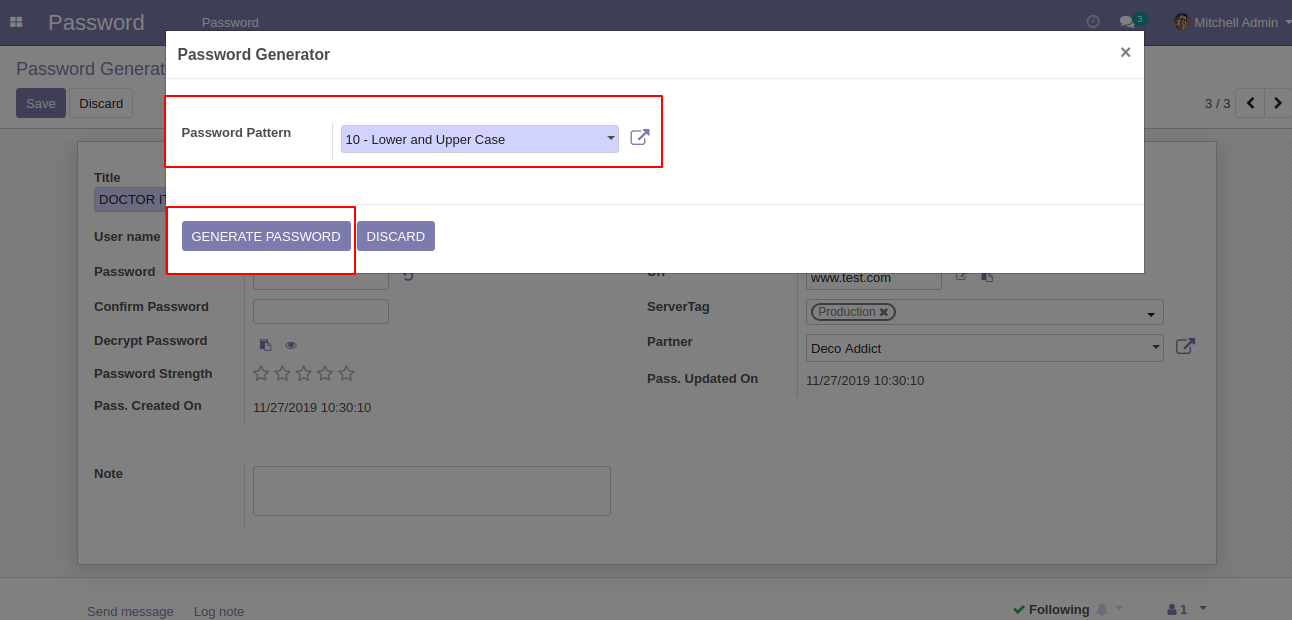
Task: Set password strength to four stars
Action: click(325, 373)
